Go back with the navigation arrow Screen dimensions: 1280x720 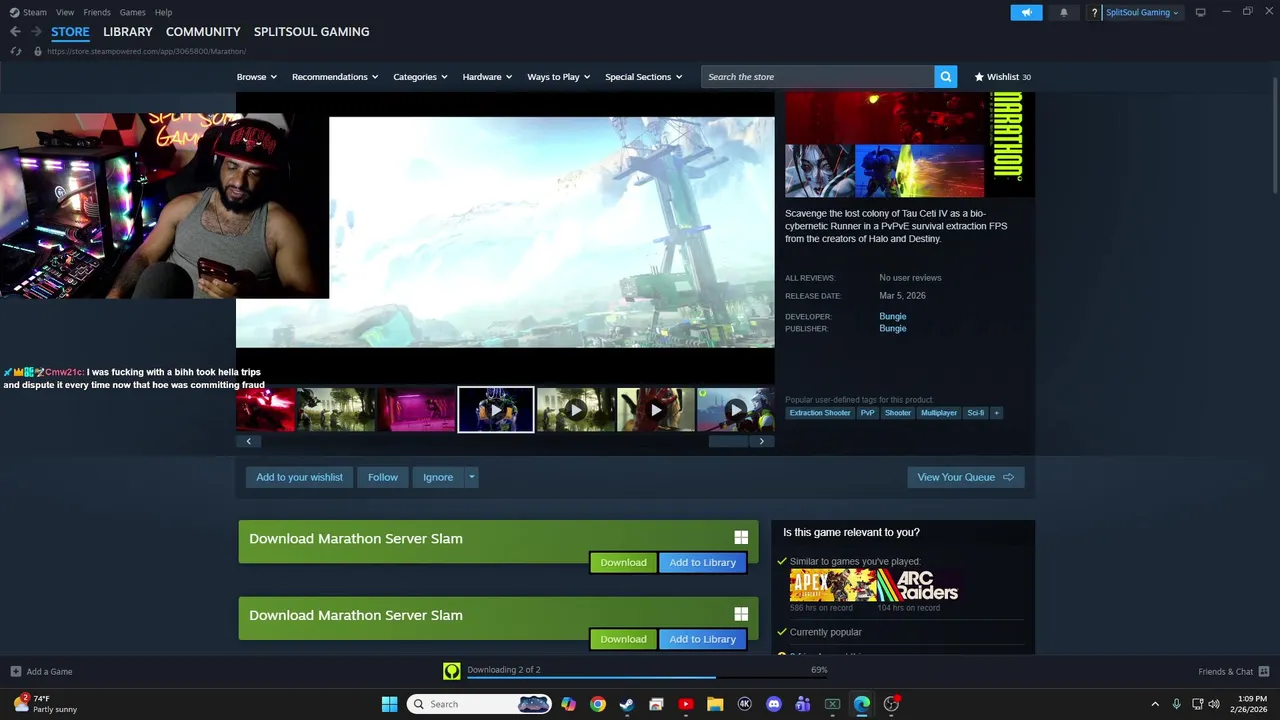15,32
